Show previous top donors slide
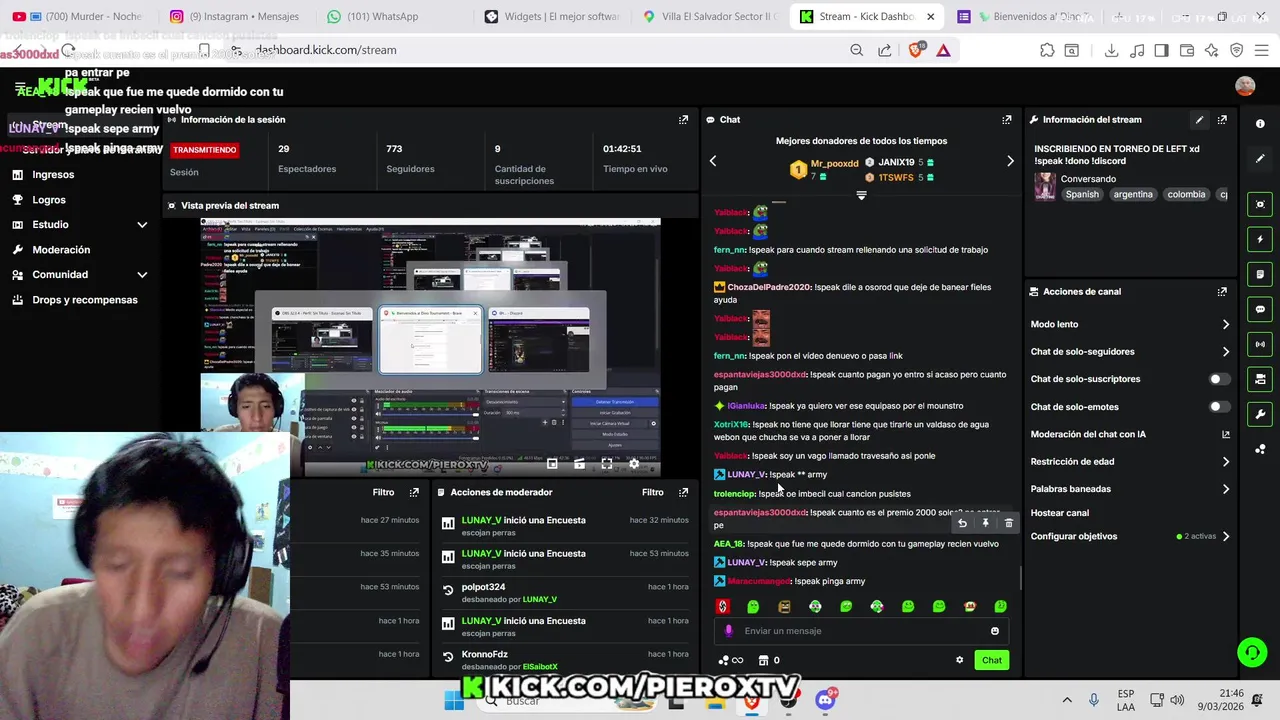 713,160
